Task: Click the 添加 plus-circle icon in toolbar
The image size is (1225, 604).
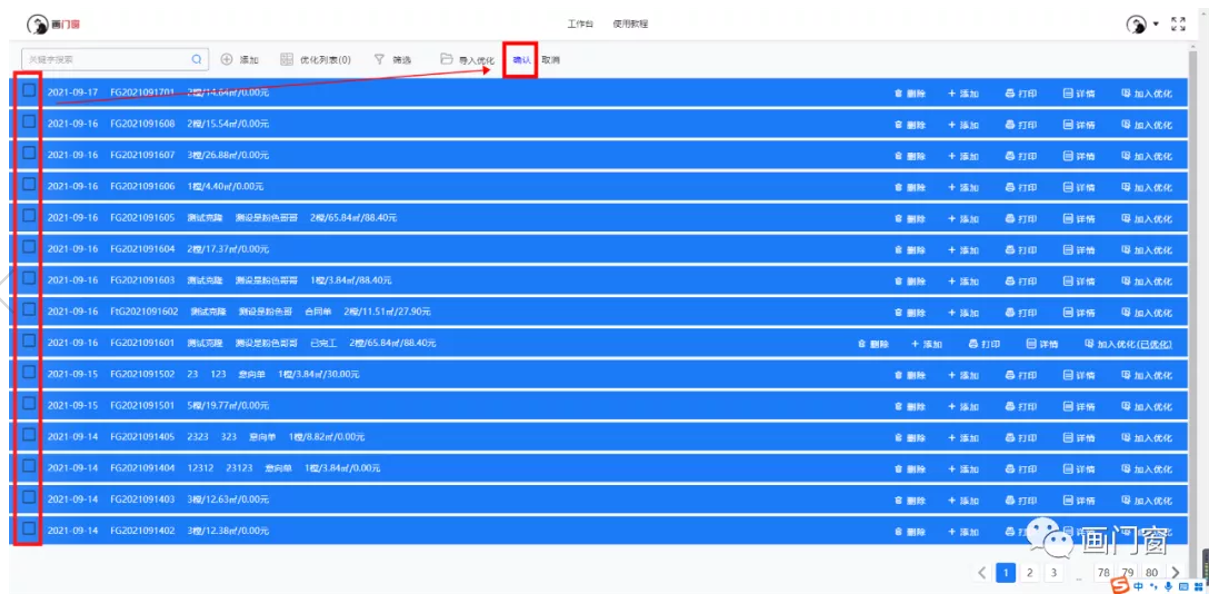Action: [x=227, y=60]
